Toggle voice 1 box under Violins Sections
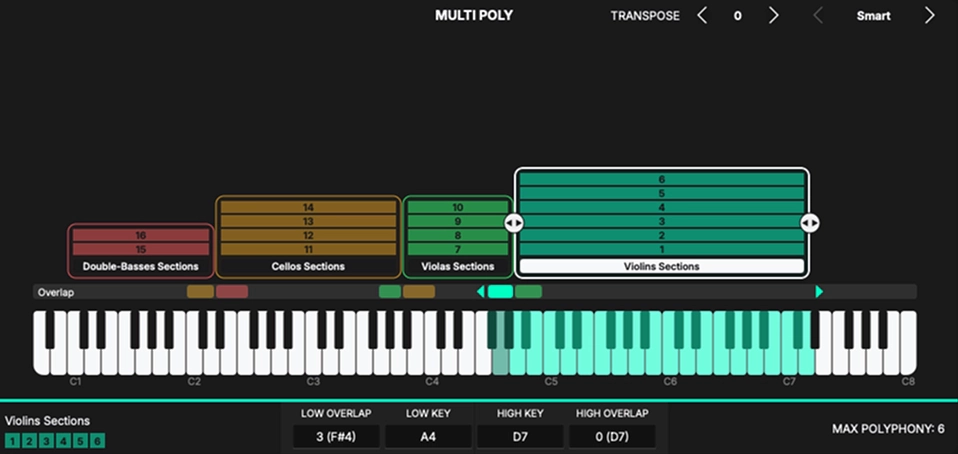 (x=12, y=441)
